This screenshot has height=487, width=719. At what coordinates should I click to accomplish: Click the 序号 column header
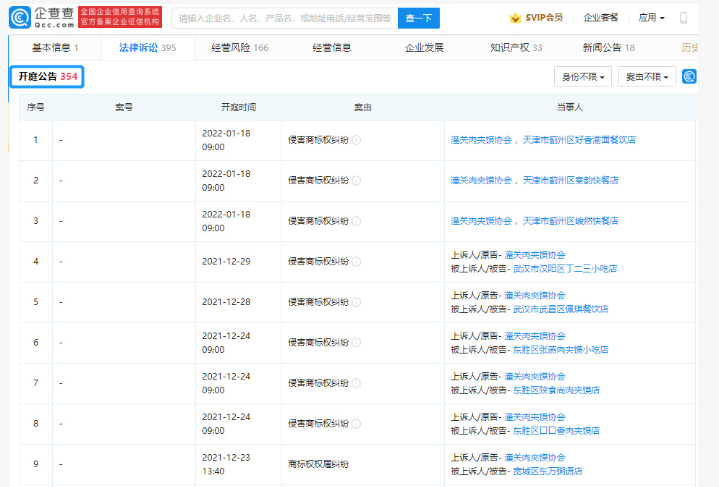(x=36, y=107)
